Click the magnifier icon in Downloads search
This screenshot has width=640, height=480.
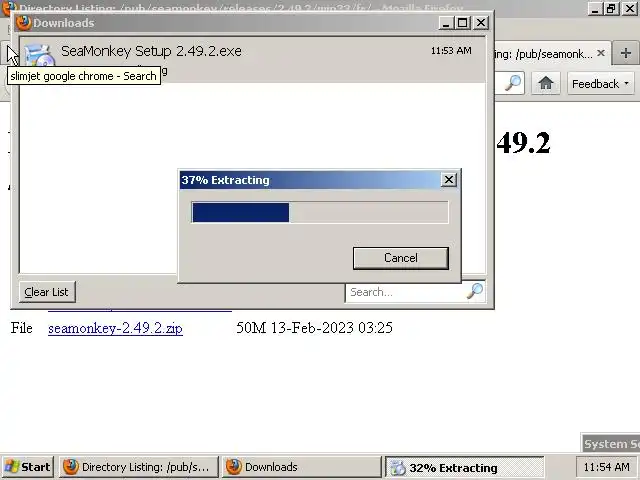475,291
